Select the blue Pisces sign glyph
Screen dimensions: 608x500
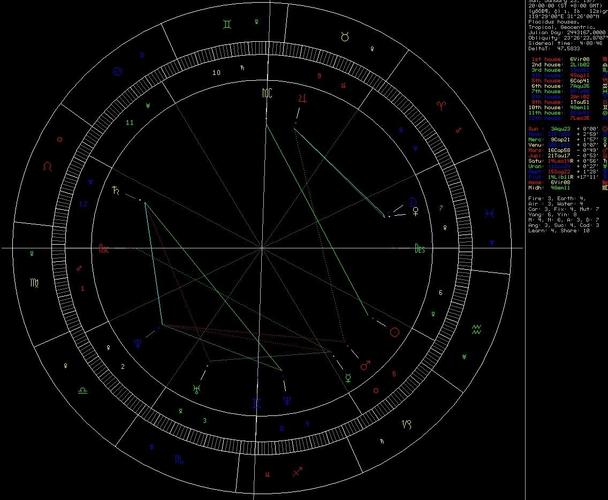[489, 213]
